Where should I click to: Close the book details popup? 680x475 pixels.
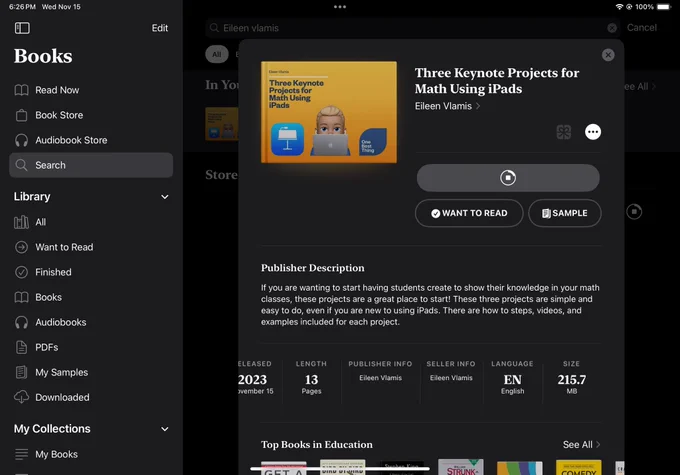click(608, 55)
